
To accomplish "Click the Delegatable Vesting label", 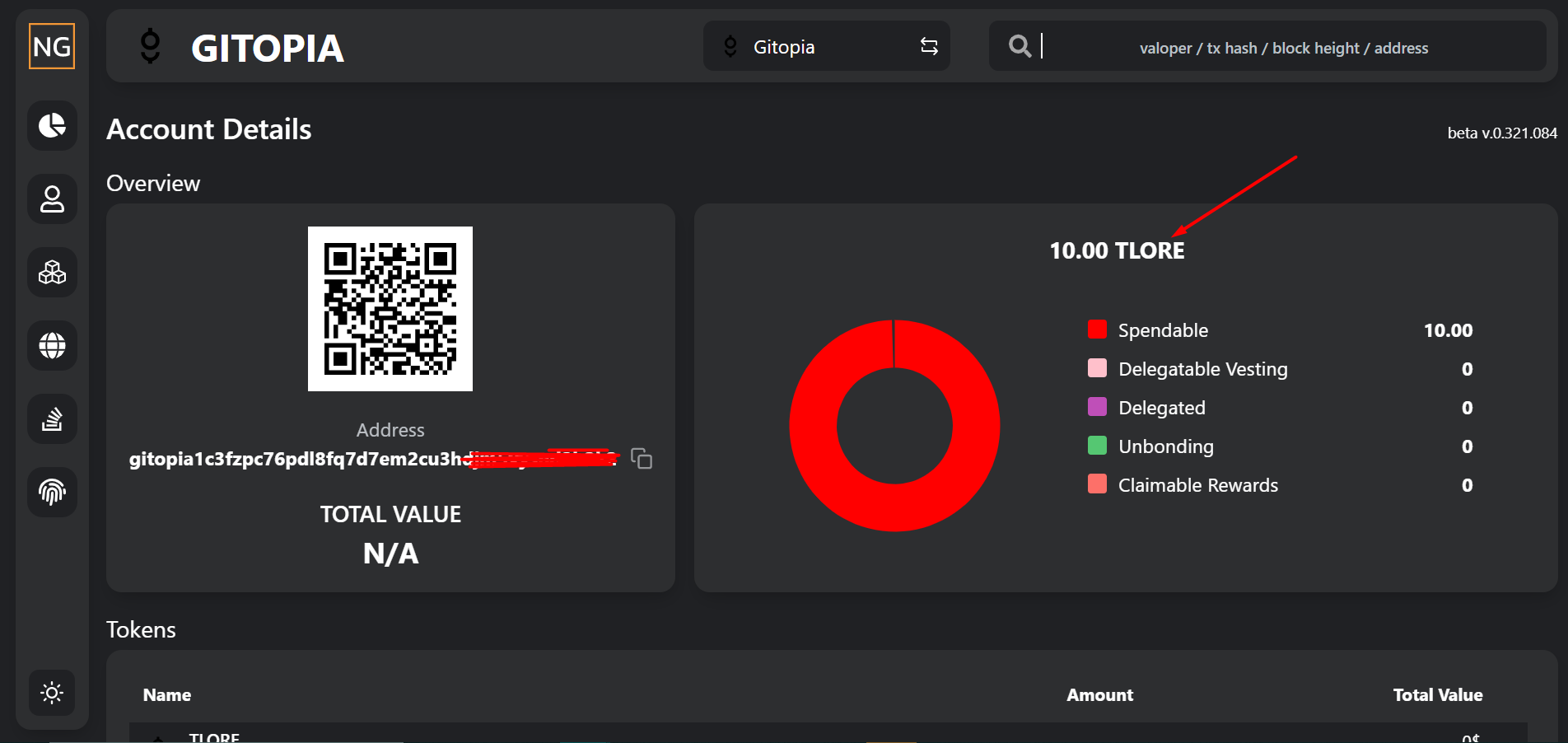I will coord(1202,369).
